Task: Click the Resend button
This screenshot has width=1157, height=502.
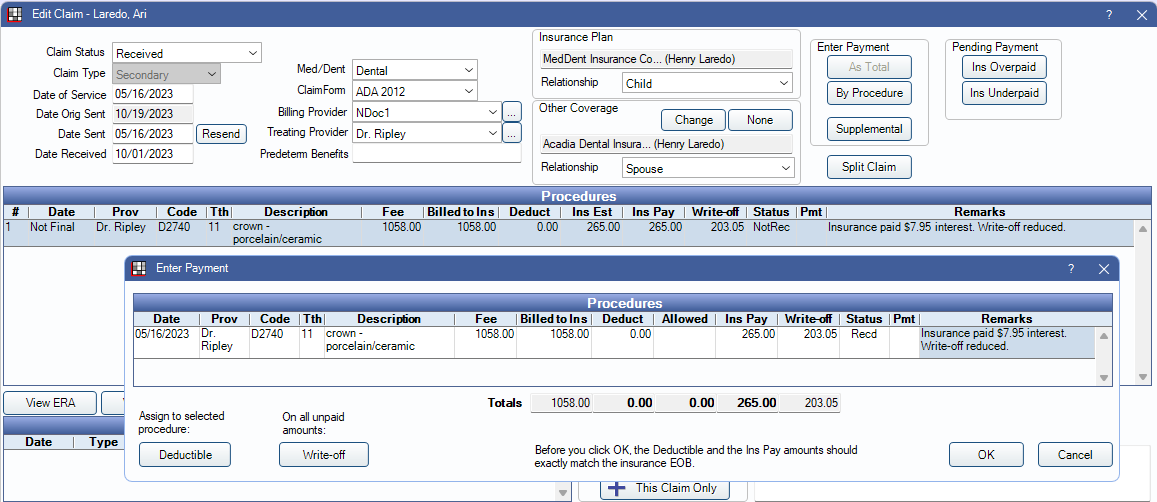Action: (221, 134)
